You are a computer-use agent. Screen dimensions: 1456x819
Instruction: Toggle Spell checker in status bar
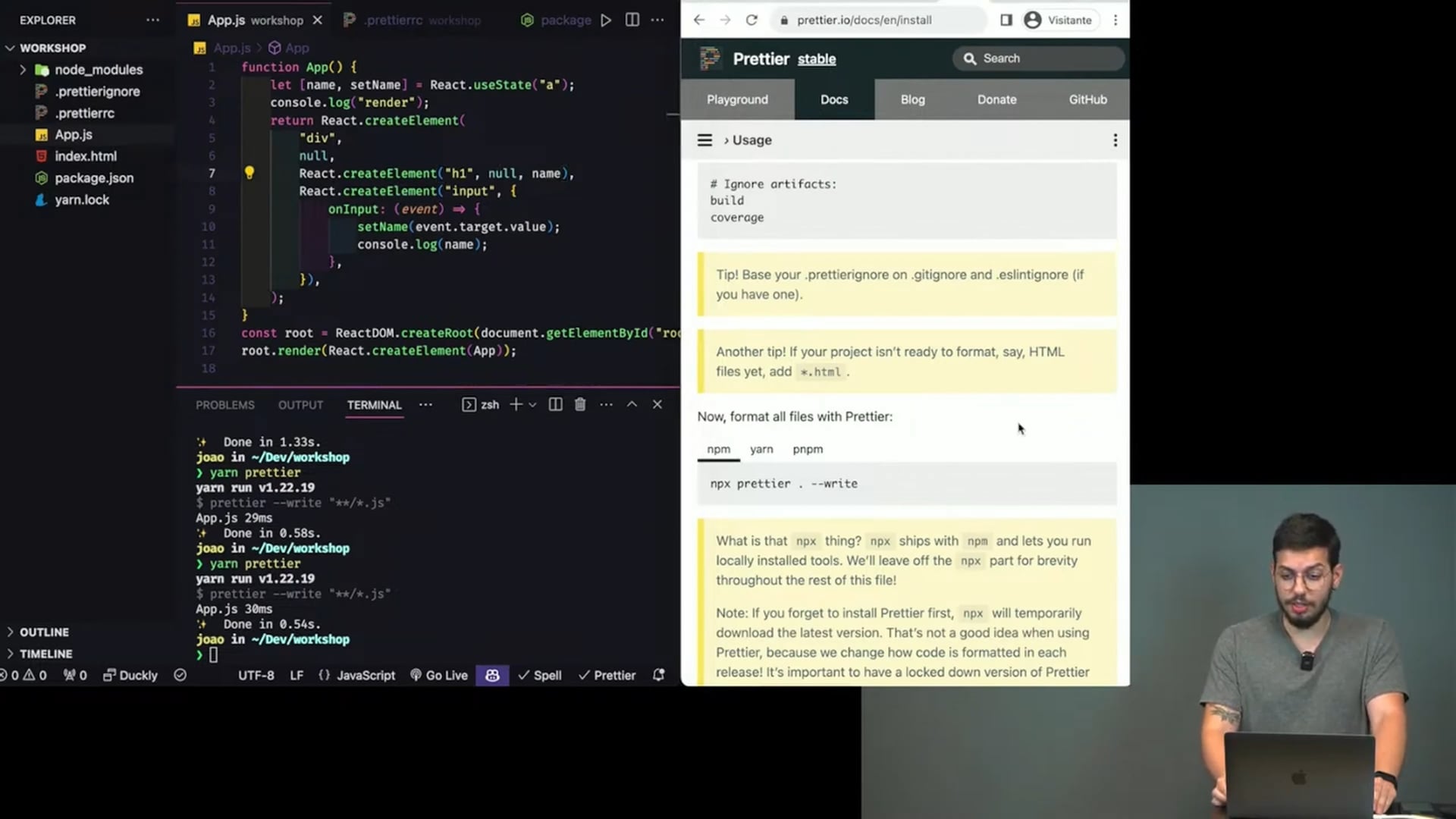point(540,675)
